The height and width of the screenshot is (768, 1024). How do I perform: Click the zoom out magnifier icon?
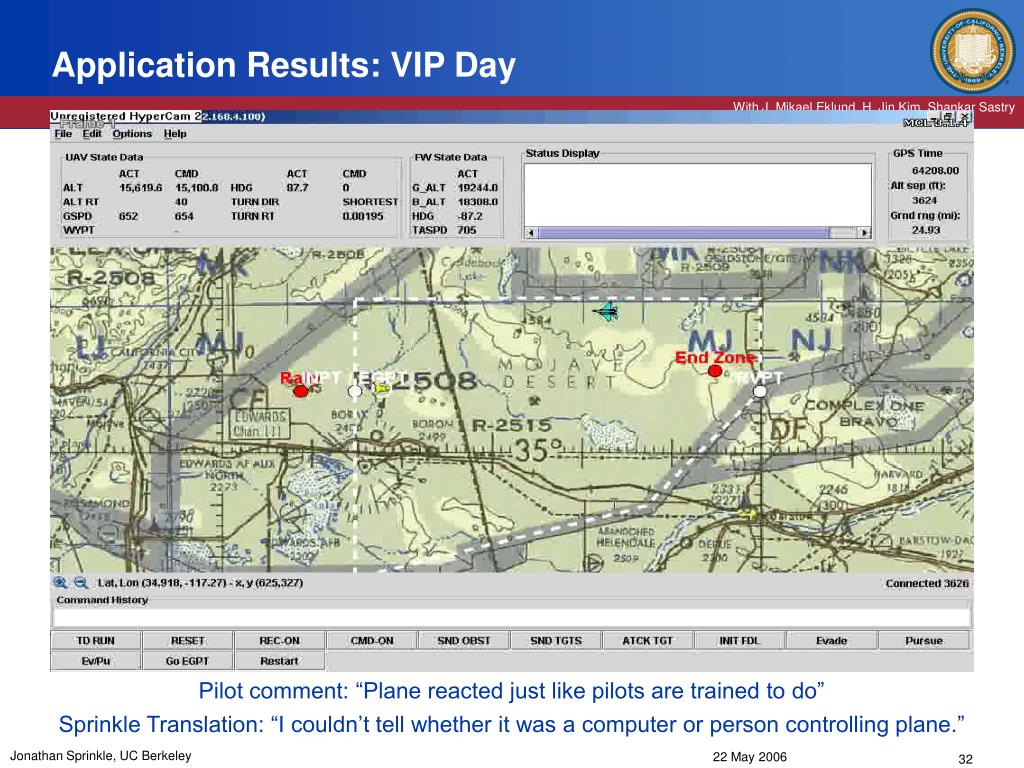pyautogui.click(x=80, y=583)
